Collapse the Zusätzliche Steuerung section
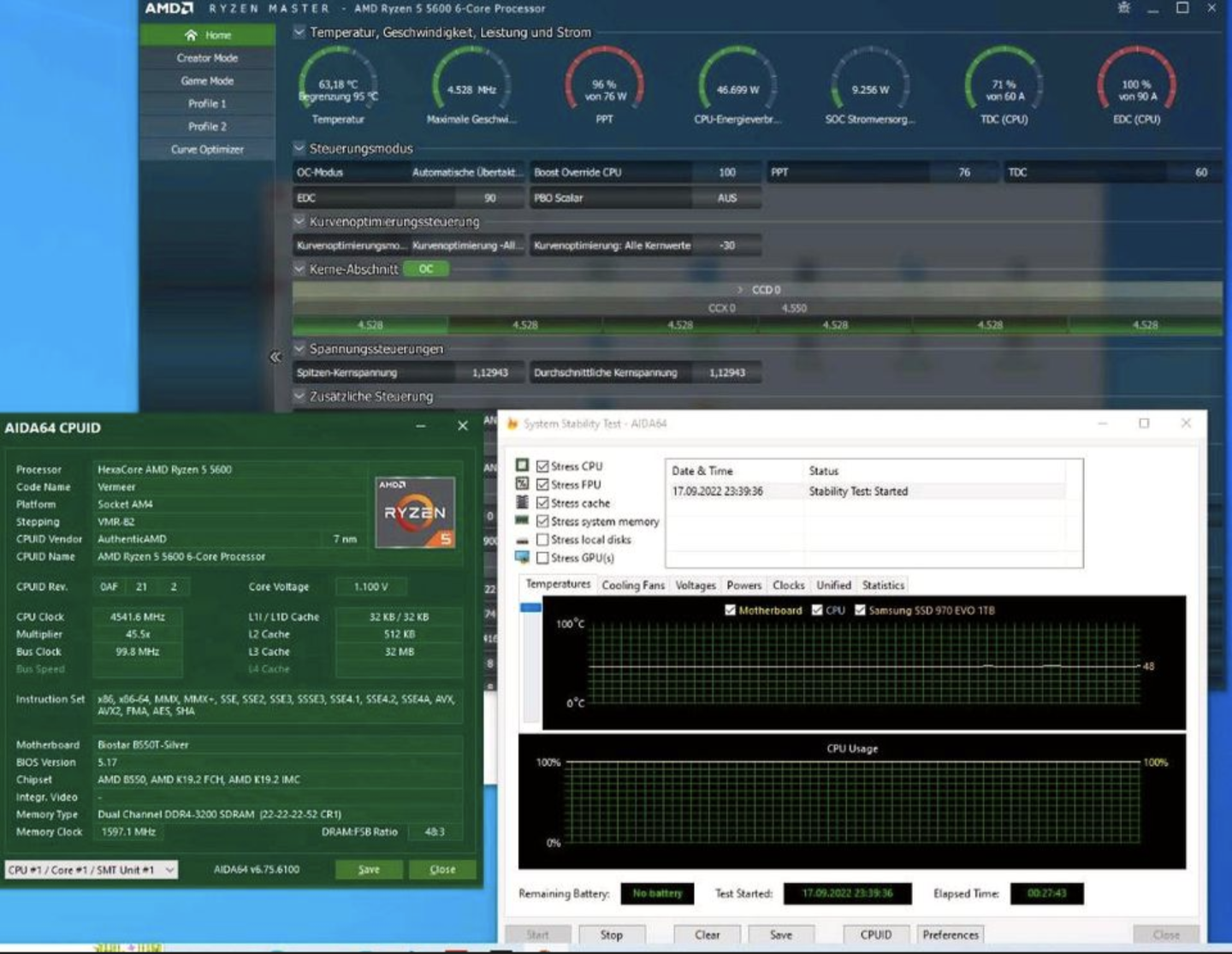 [299, 396]
